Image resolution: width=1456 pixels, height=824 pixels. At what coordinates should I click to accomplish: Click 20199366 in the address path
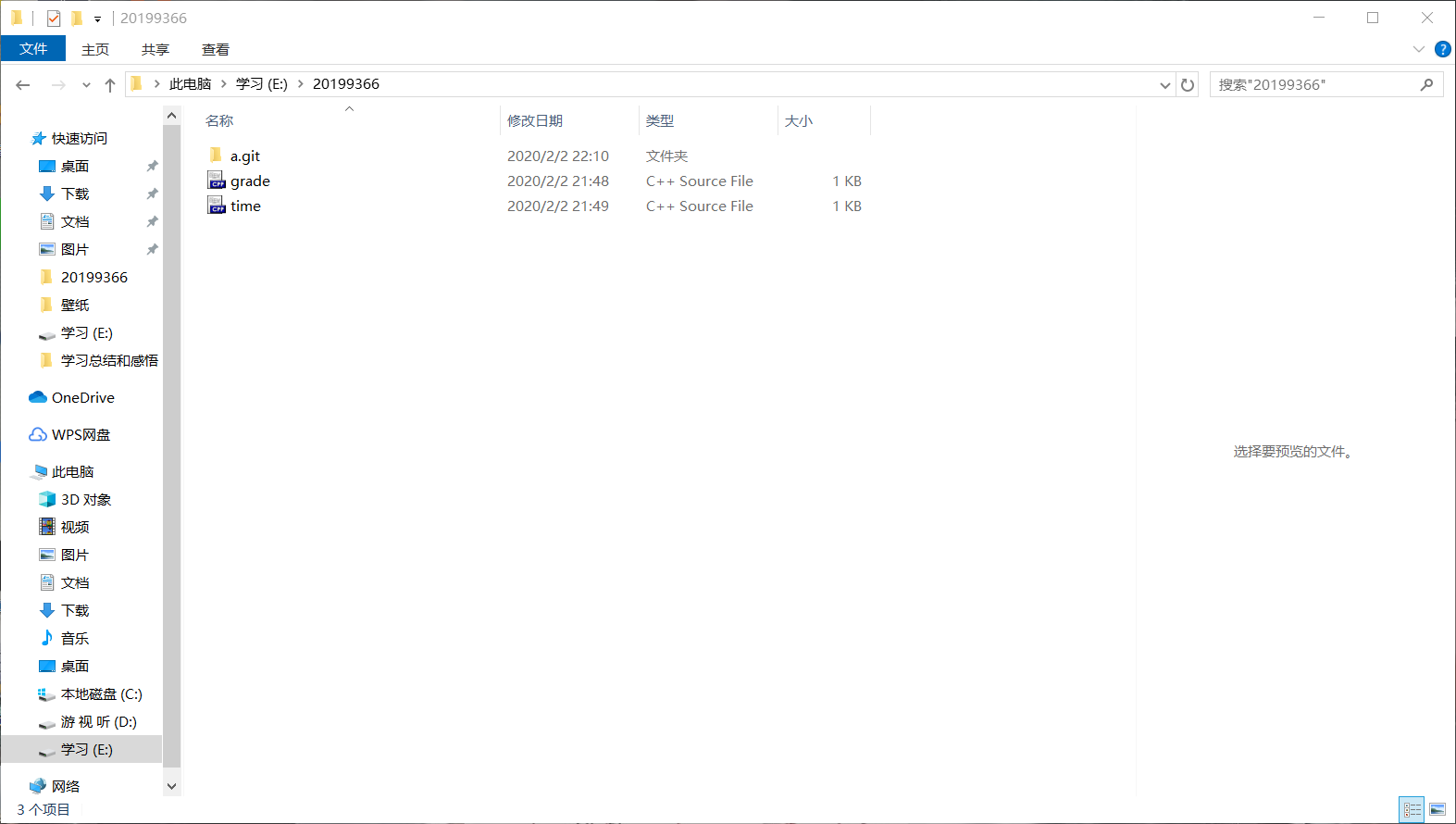coord(346,84)
